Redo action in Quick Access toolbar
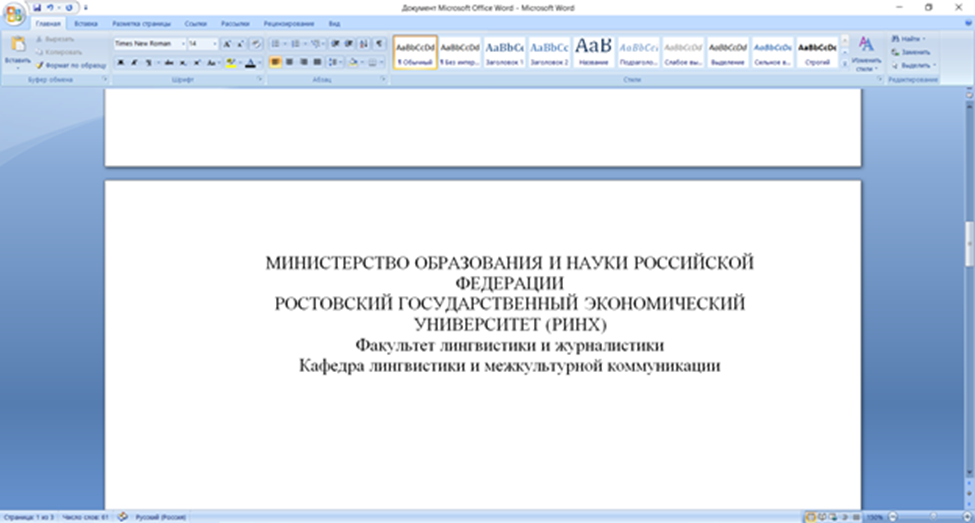 [68, 7]
